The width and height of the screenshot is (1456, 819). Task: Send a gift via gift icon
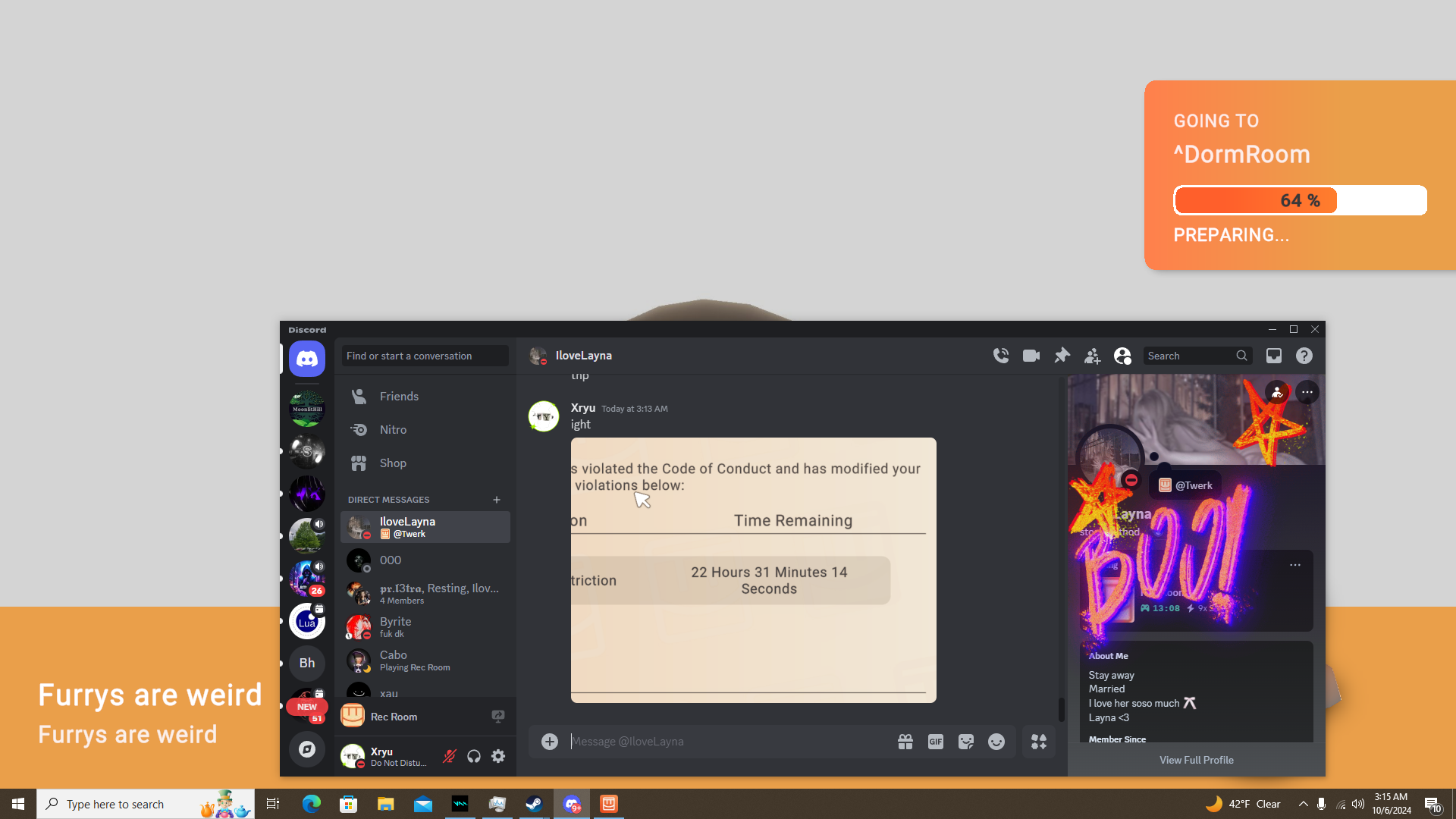[905, 742]
